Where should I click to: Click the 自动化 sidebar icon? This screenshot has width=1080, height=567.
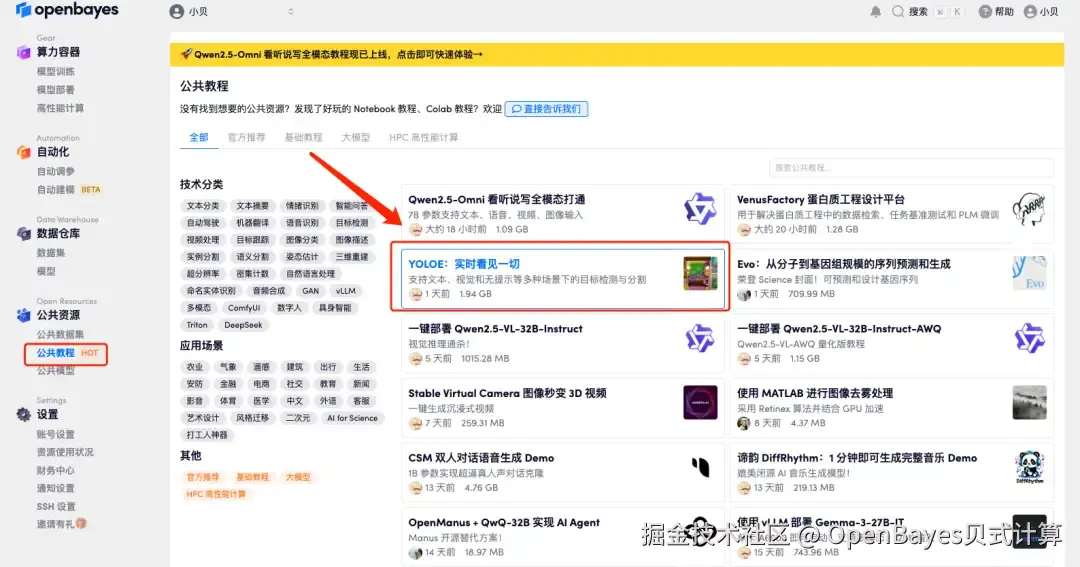[x=23, y=152]
